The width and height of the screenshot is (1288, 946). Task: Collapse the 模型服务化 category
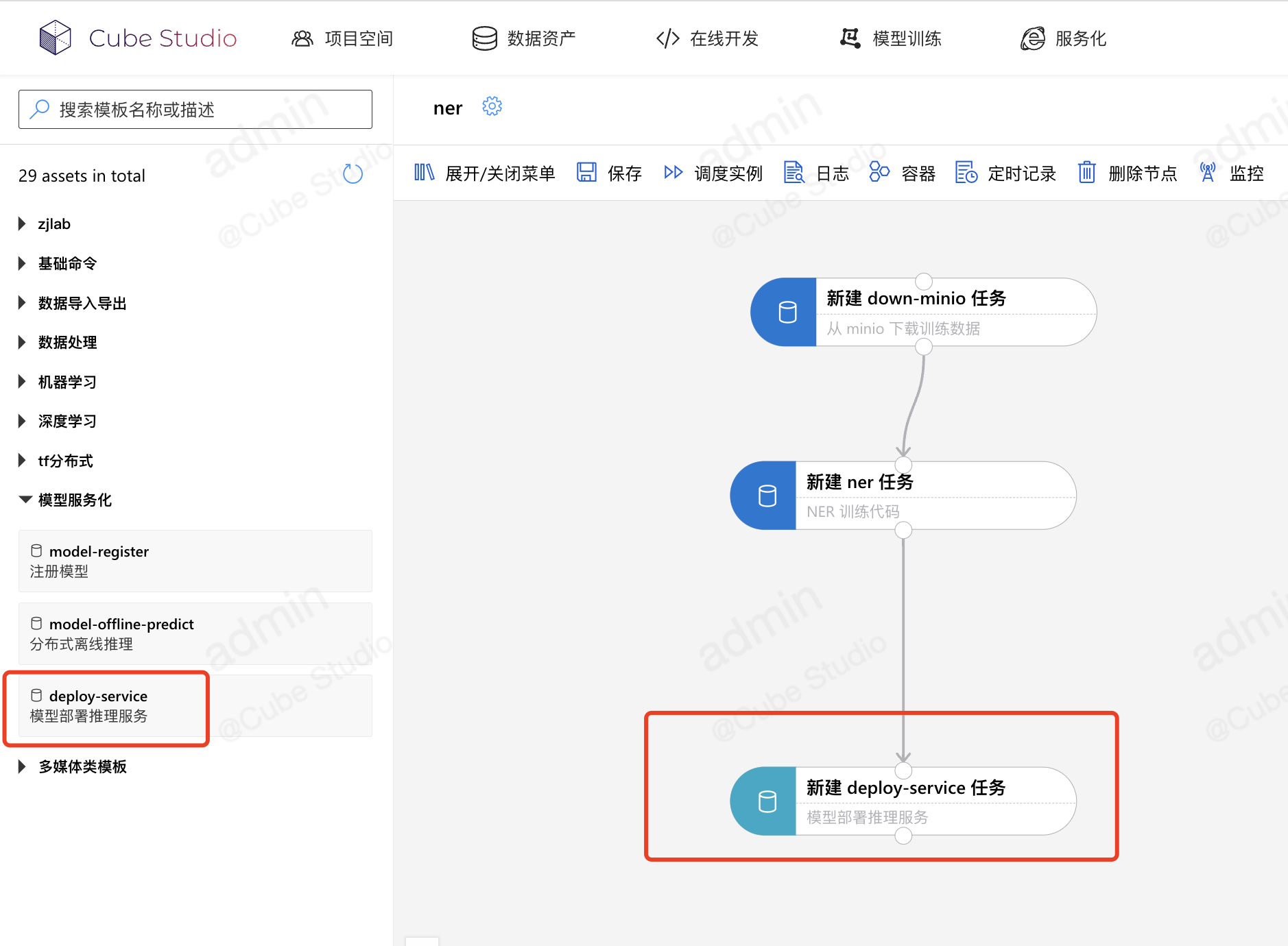click(x=25, y=500)
